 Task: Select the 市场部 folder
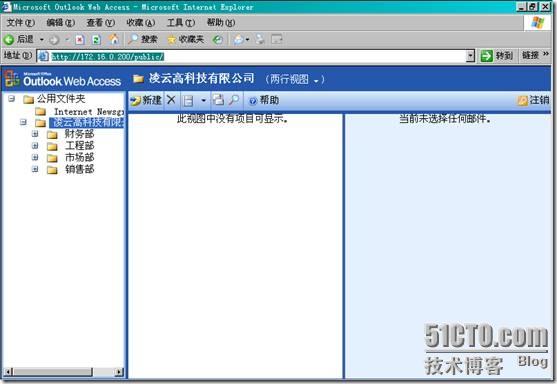coord(80,157)
